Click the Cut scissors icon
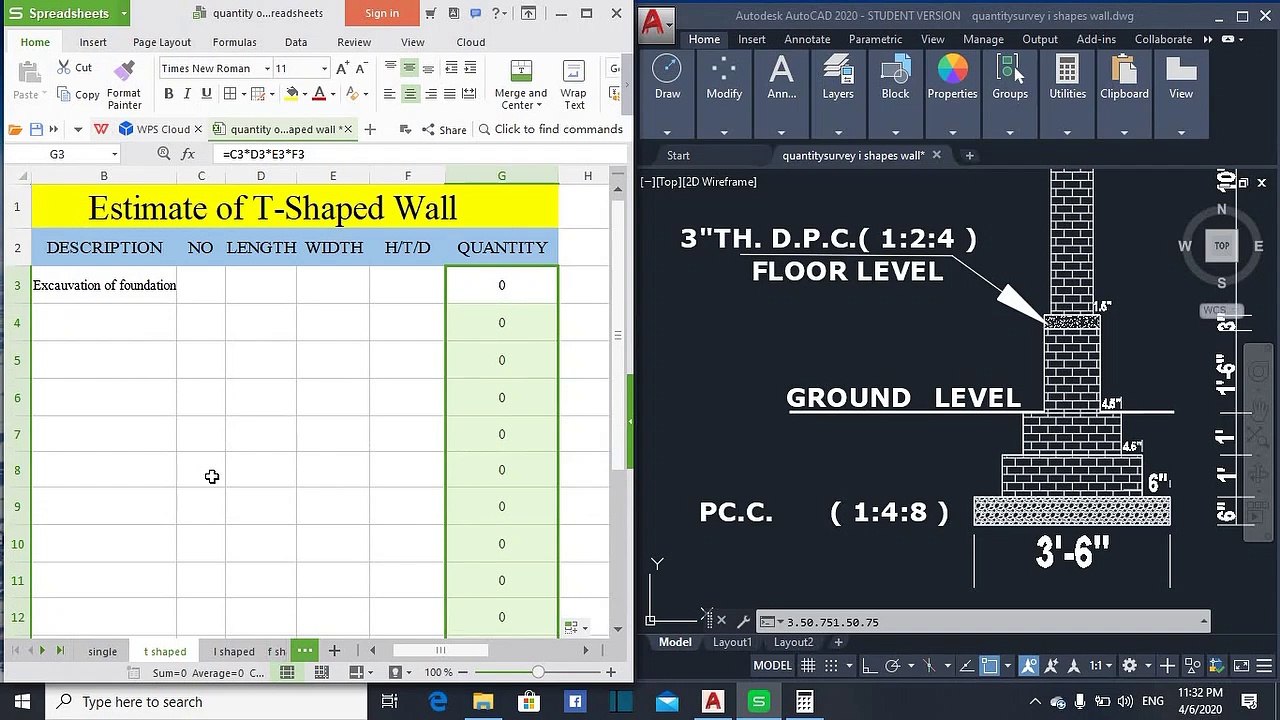 tap(63, 68)
